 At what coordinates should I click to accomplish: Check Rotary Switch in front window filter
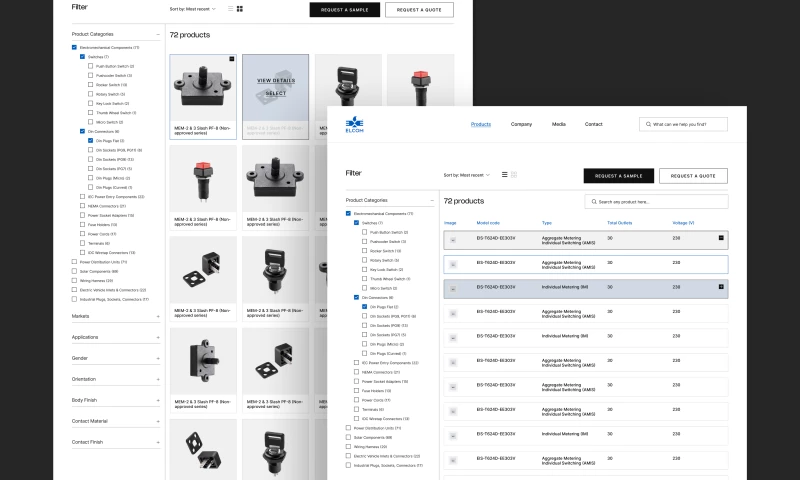tap(365, 260)
